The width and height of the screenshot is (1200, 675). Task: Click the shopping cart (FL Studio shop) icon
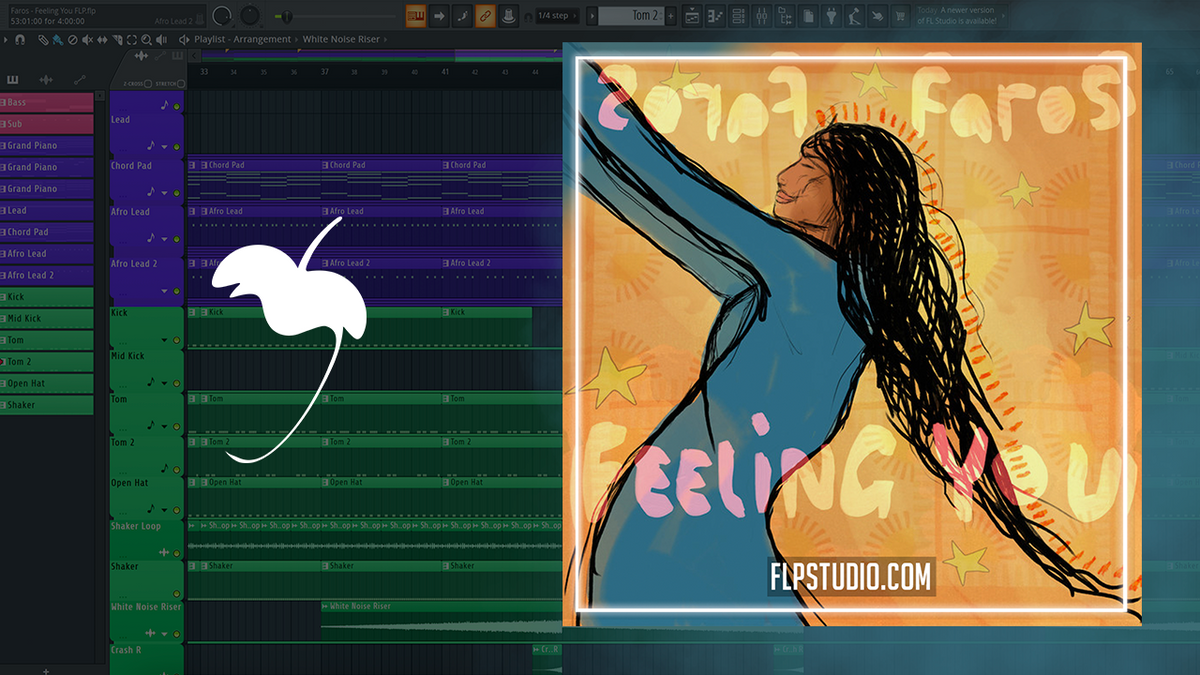pos(900,15)
